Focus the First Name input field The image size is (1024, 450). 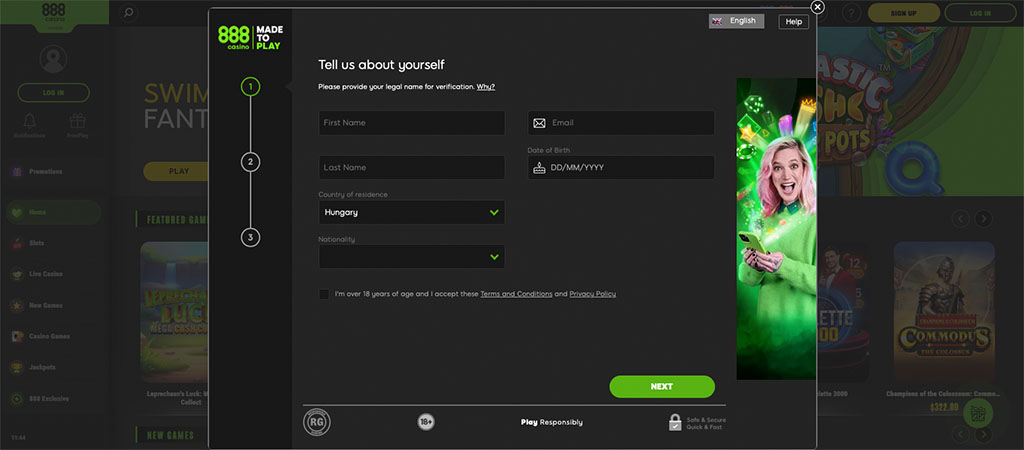tap(411, 123)
